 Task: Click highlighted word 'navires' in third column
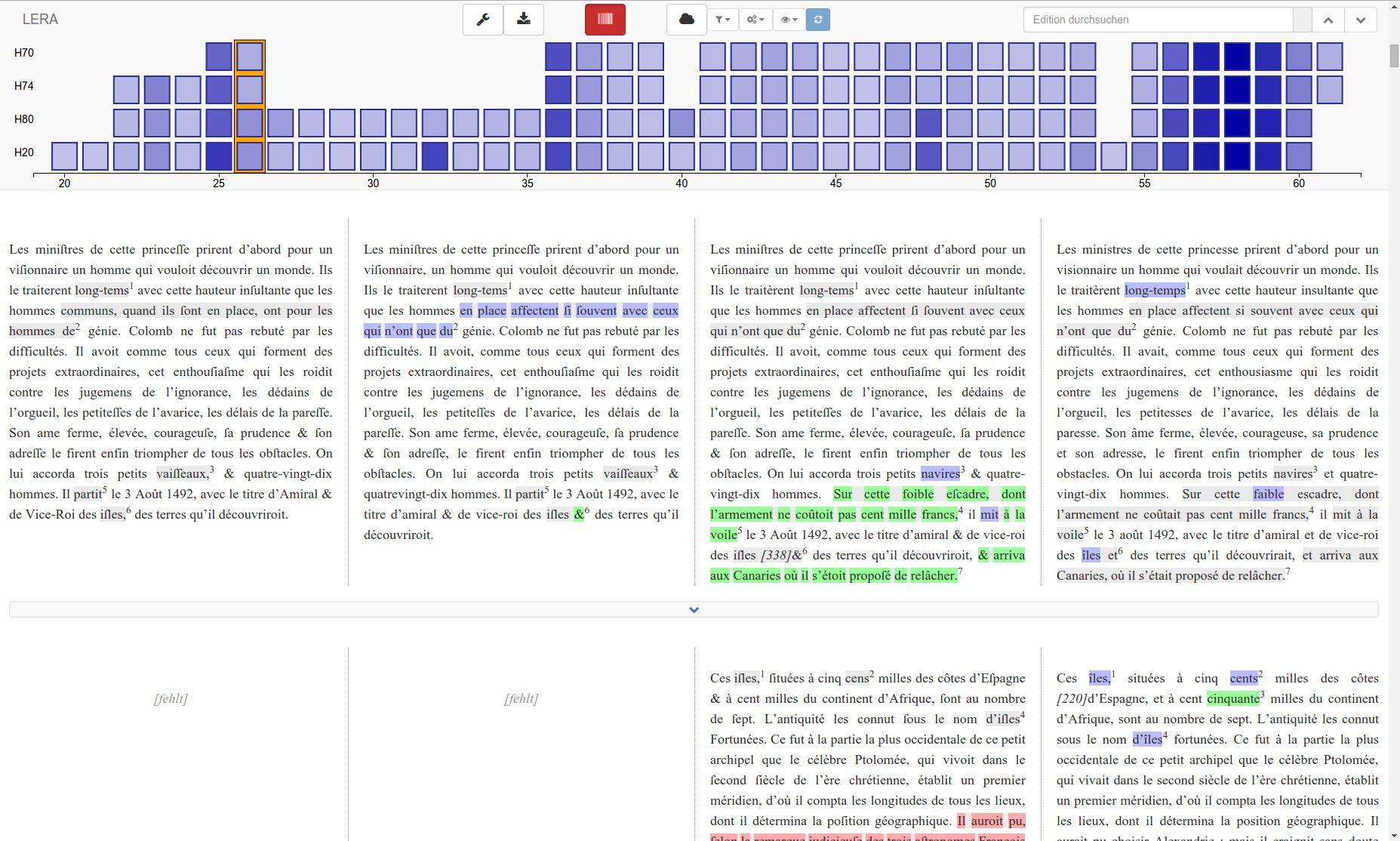pos(940,473)
